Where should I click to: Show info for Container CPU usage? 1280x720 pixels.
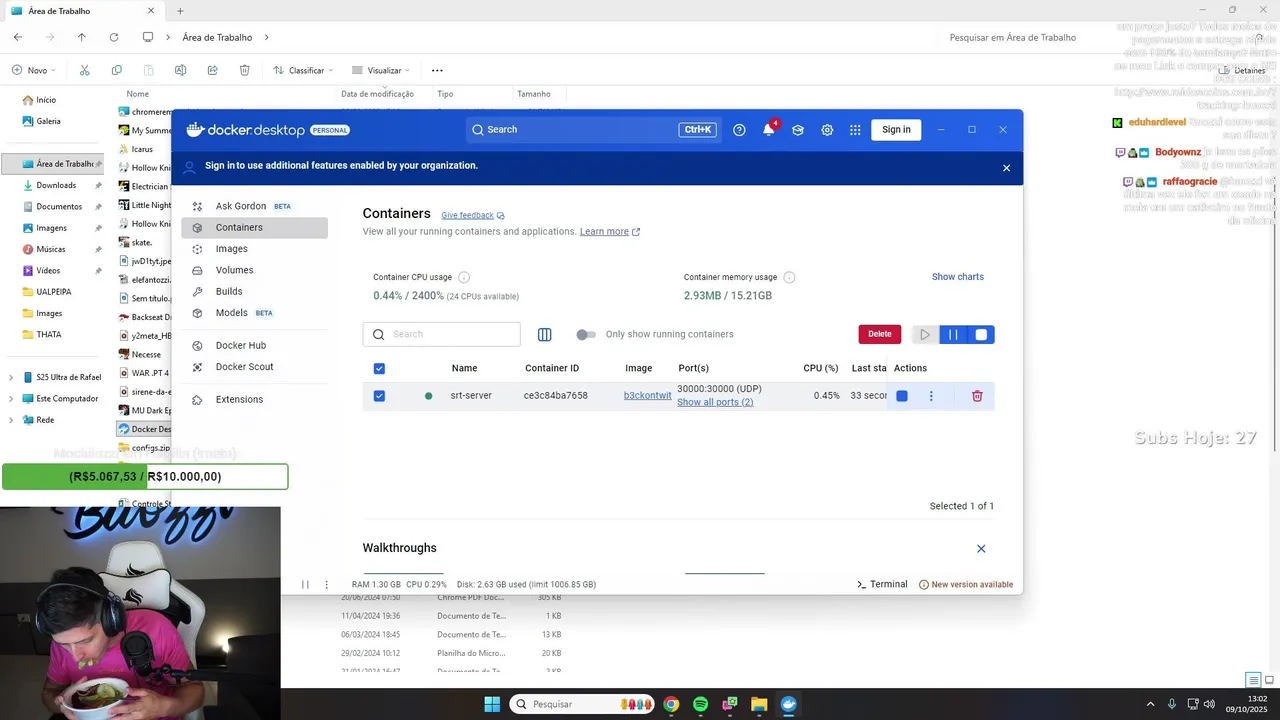[x=464, y=277]
